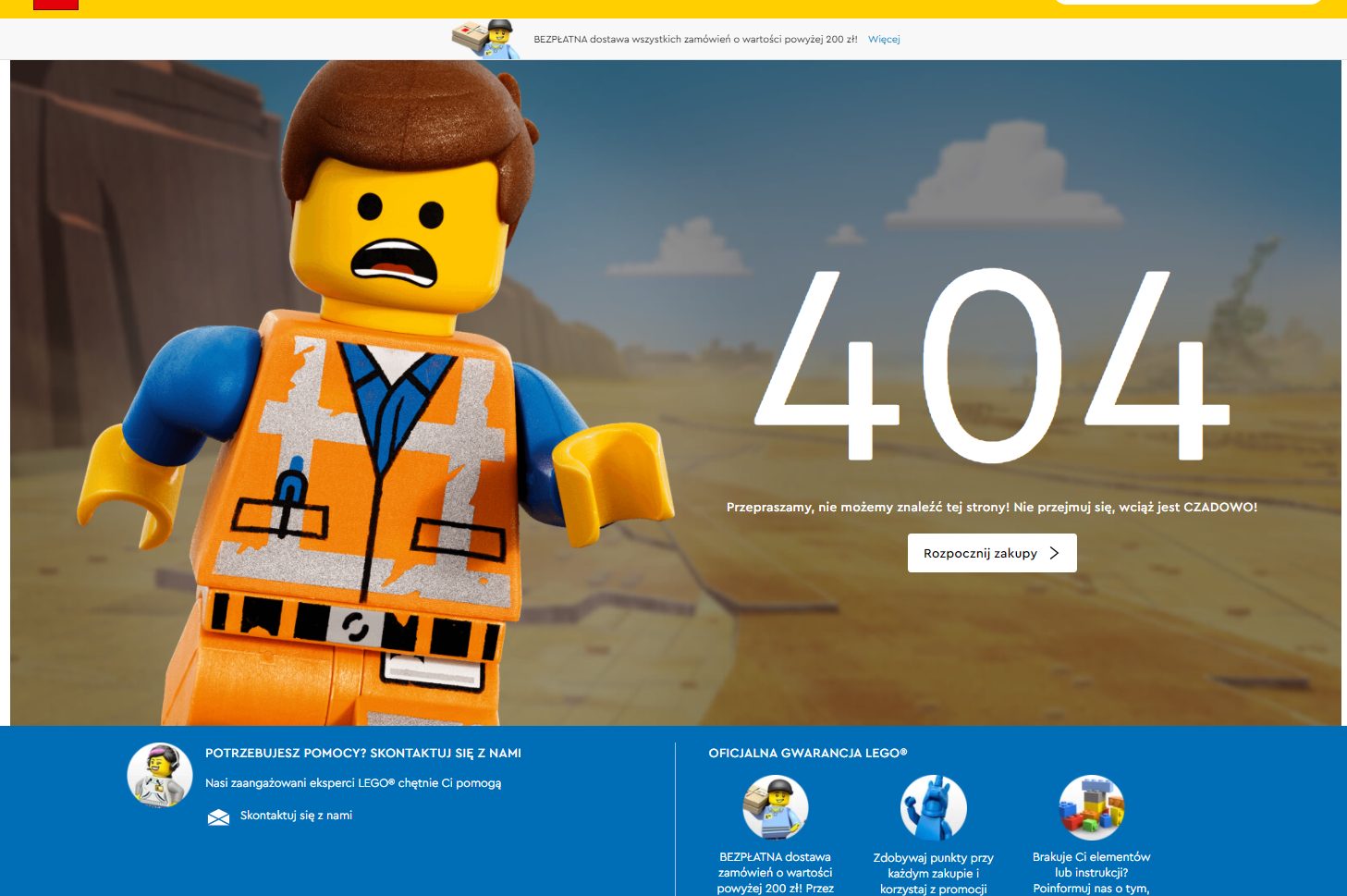
Task: Click the blue VIP mascot icon for points
Action: point(934,808)
